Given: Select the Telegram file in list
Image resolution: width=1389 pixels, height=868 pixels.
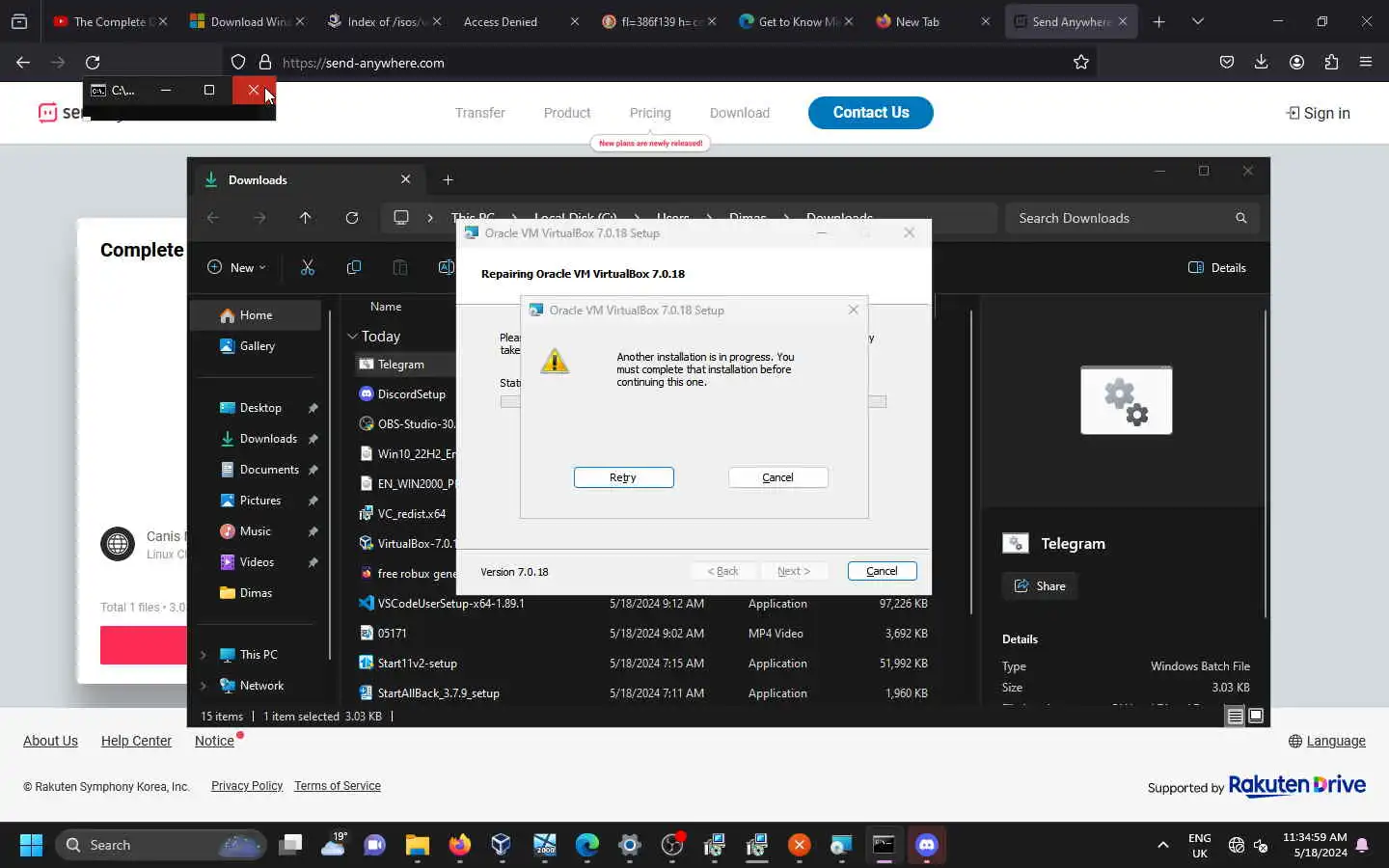Looking at the screenshot, I should [x=400, y=365].
